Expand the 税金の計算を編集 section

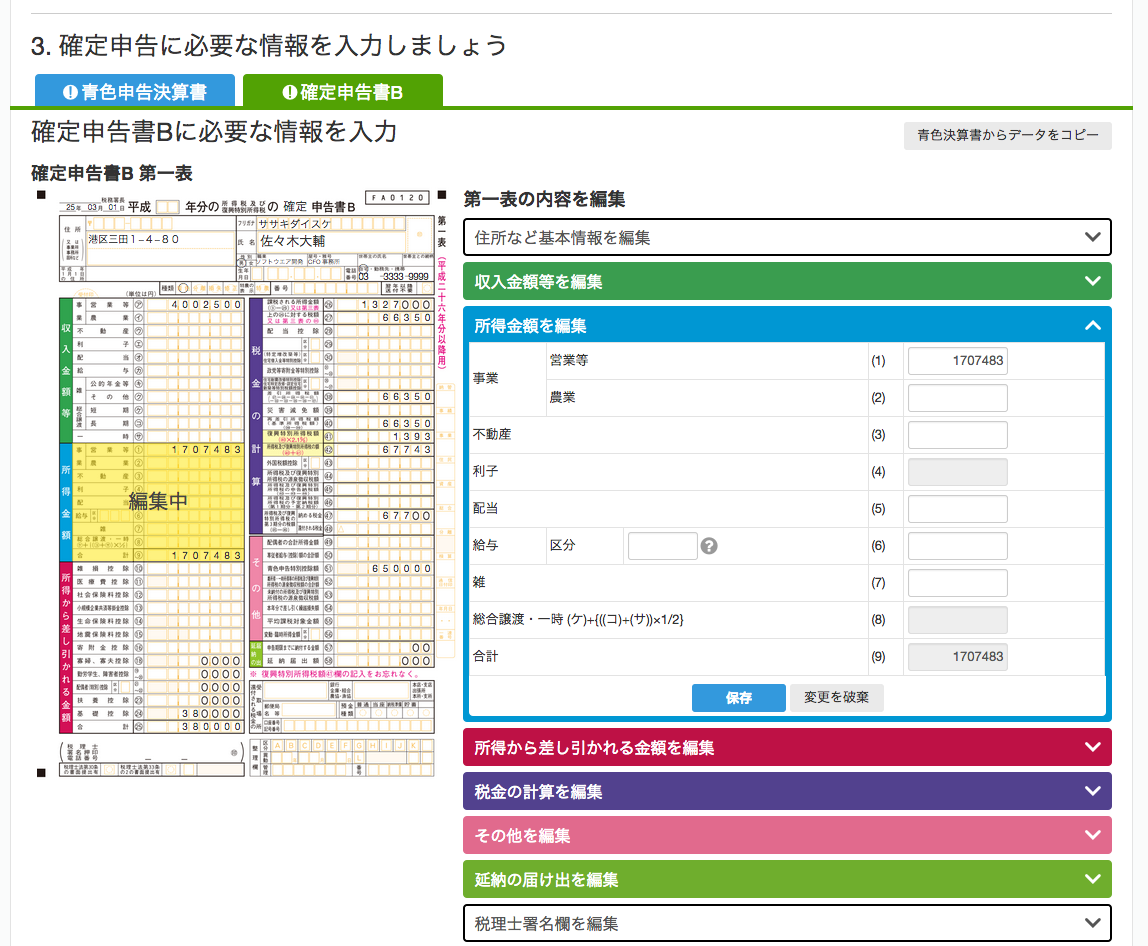point(787,791)
